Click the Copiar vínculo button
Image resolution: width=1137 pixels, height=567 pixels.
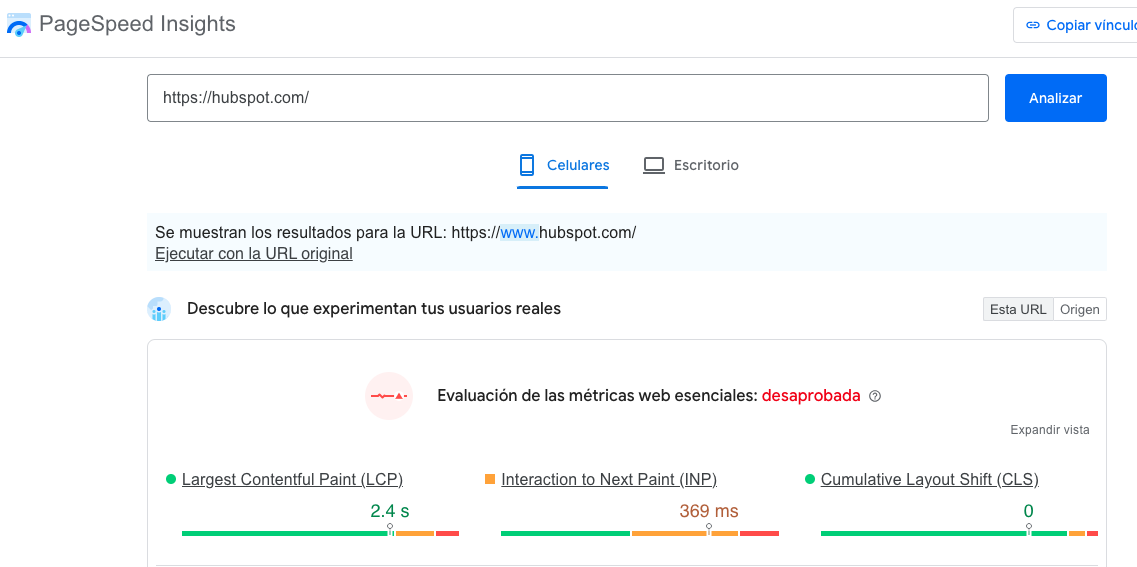point(1075,25)
